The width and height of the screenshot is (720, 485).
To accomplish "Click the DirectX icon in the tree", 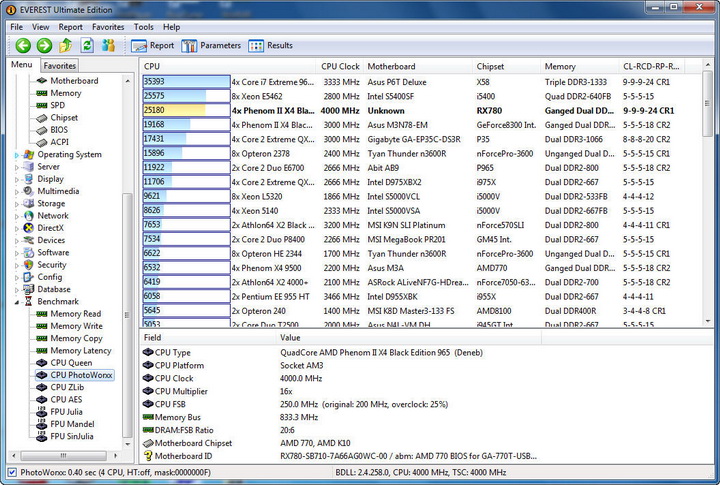I will tap(28, 228).
